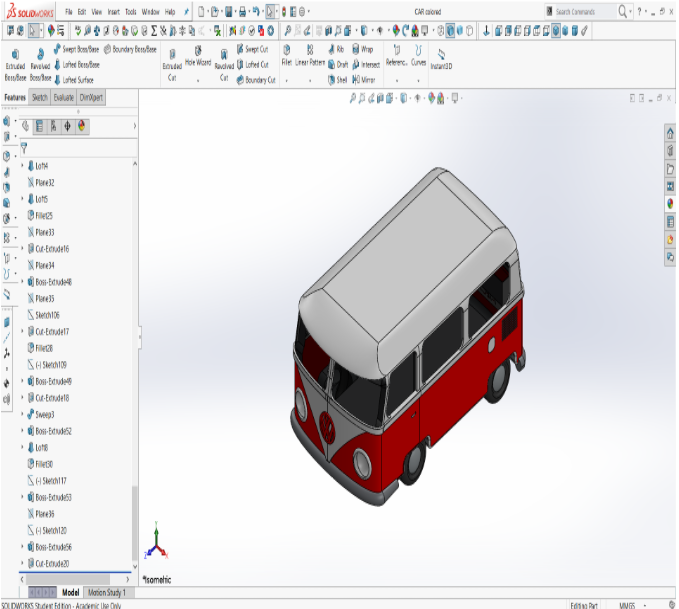Open the ConfigurationManager tab icon
Image resolution: width=679 pixels, height=609 pixels.
pyautogui.click(x=53, y=126)
